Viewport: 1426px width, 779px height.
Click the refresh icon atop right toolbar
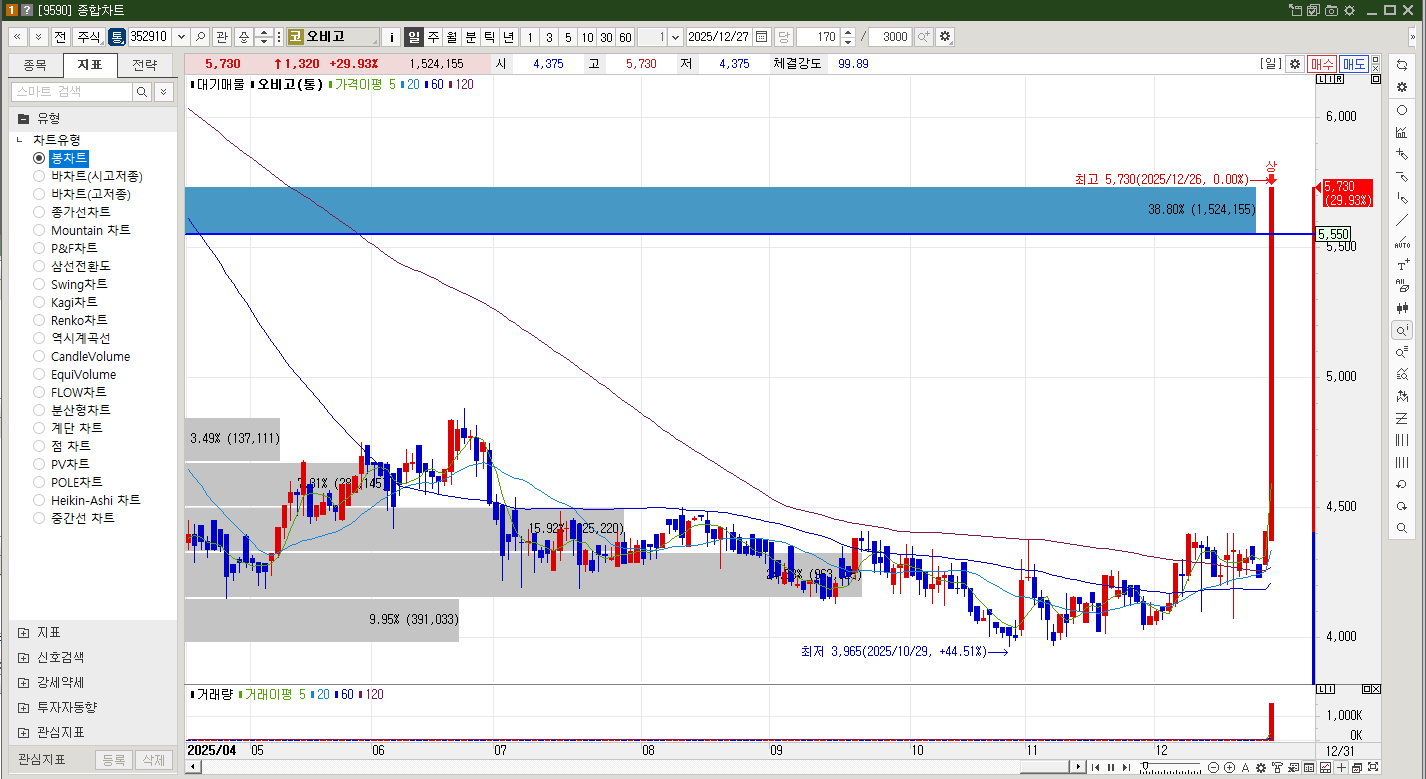(1402, 65)
